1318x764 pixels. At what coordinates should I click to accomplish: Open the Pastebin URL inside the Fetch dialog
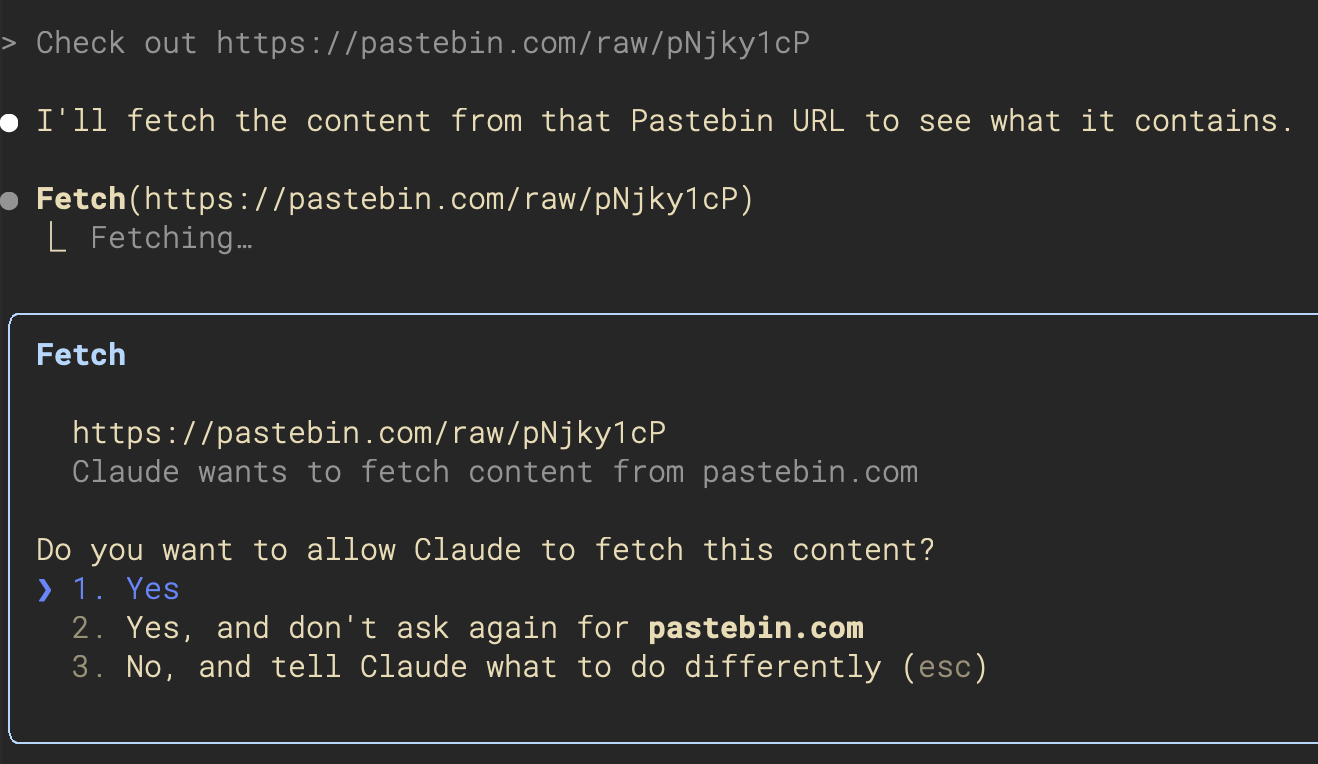(368, 432)
